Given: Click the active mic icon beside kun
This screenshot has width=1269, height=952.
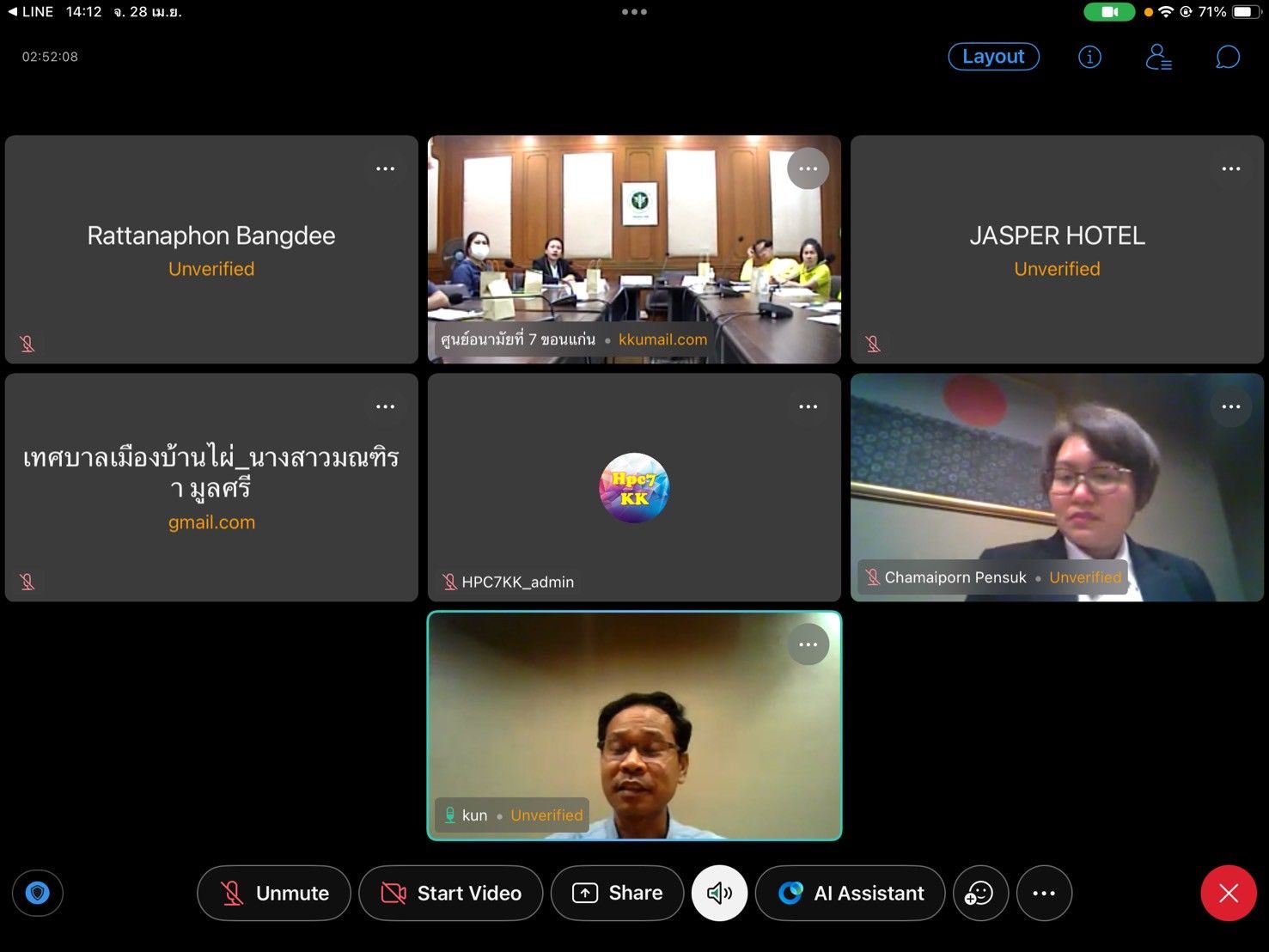Looking at the screenshot, I should (x=449, y=815).
